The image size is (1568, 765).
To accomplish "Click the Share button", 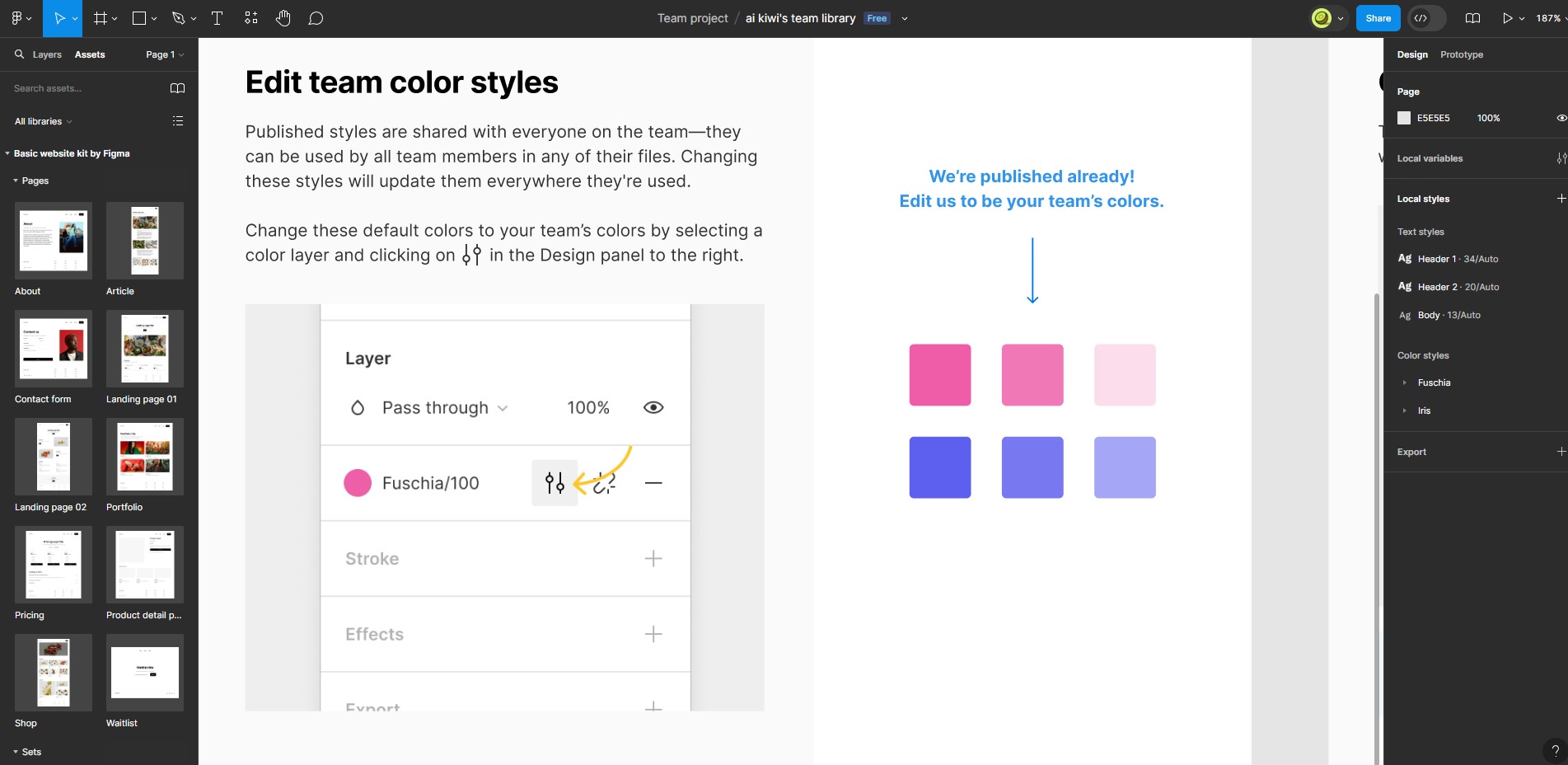I will [x=1378, y=18].
